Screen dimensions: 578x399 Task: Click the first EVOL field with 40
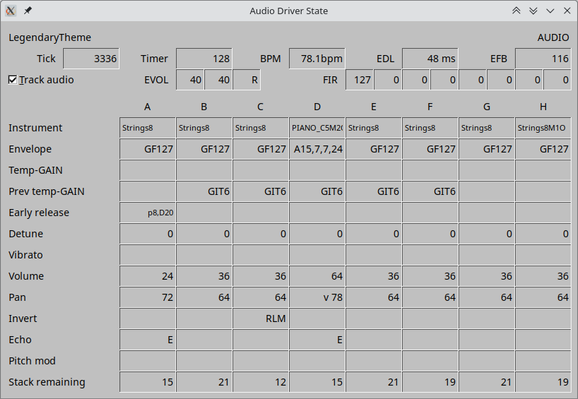[x=190, y=80]
